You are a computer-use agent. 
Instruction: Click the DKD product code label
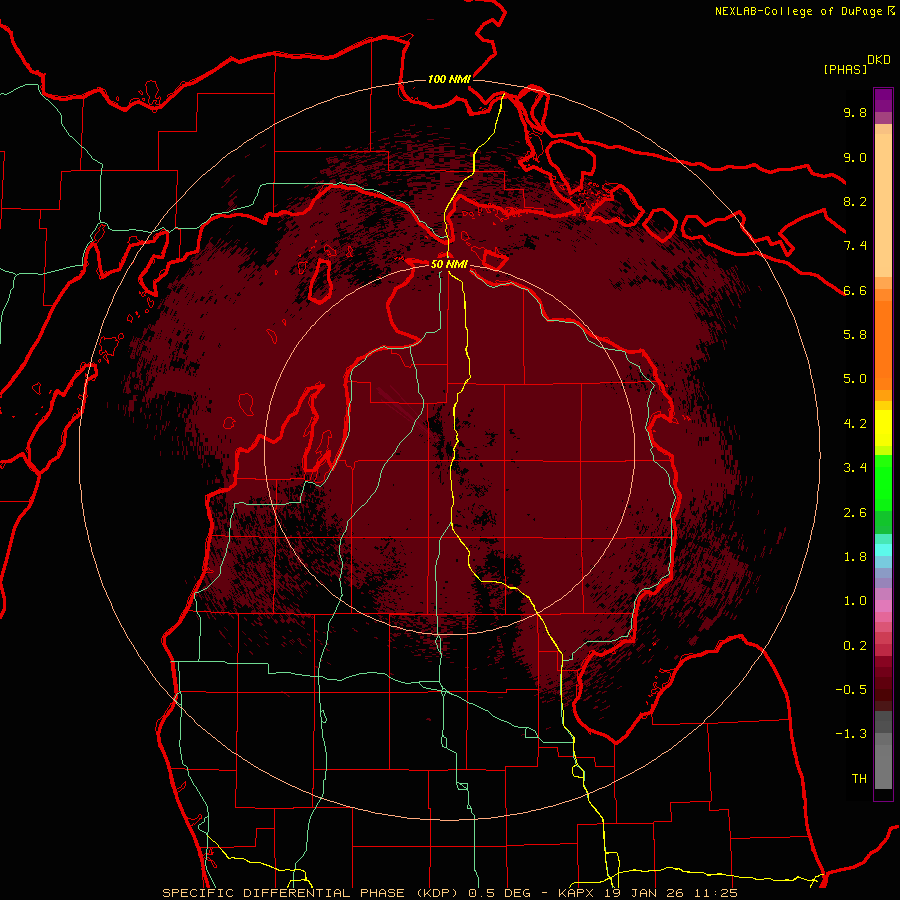(x=879, y=60)
